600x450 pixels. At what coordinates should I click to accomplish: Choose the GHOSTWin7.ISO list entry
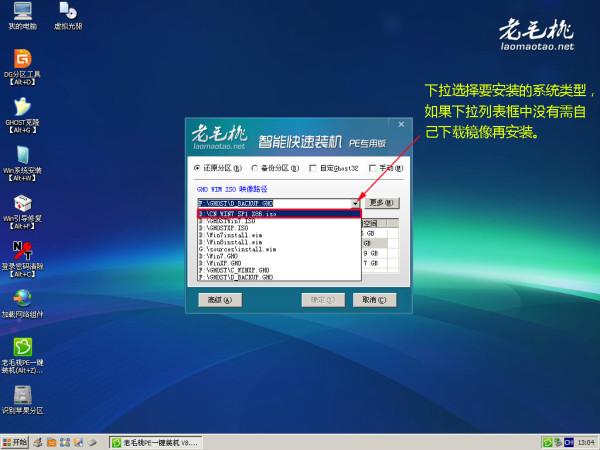(279, 221)
